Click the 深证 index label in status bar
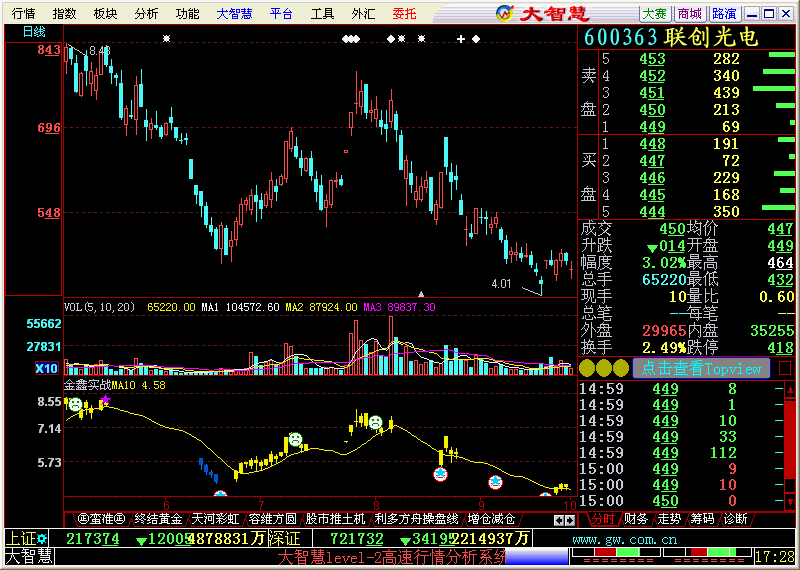The height and width of the screenshot is (570, 800). click(x=283, y=538)
